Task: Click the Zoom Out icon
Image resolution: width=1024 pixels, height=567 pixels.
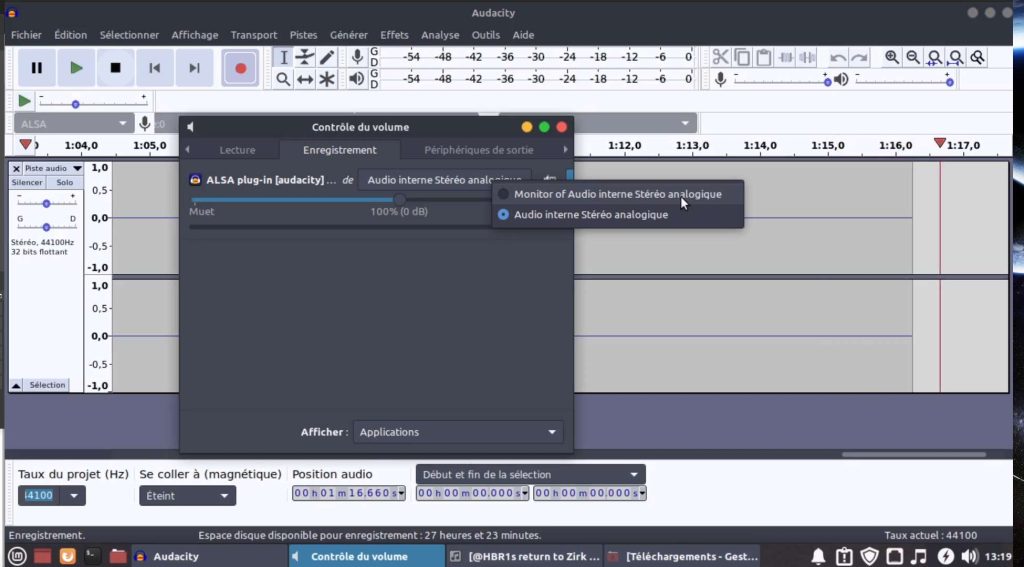Action: click(913, 57)
